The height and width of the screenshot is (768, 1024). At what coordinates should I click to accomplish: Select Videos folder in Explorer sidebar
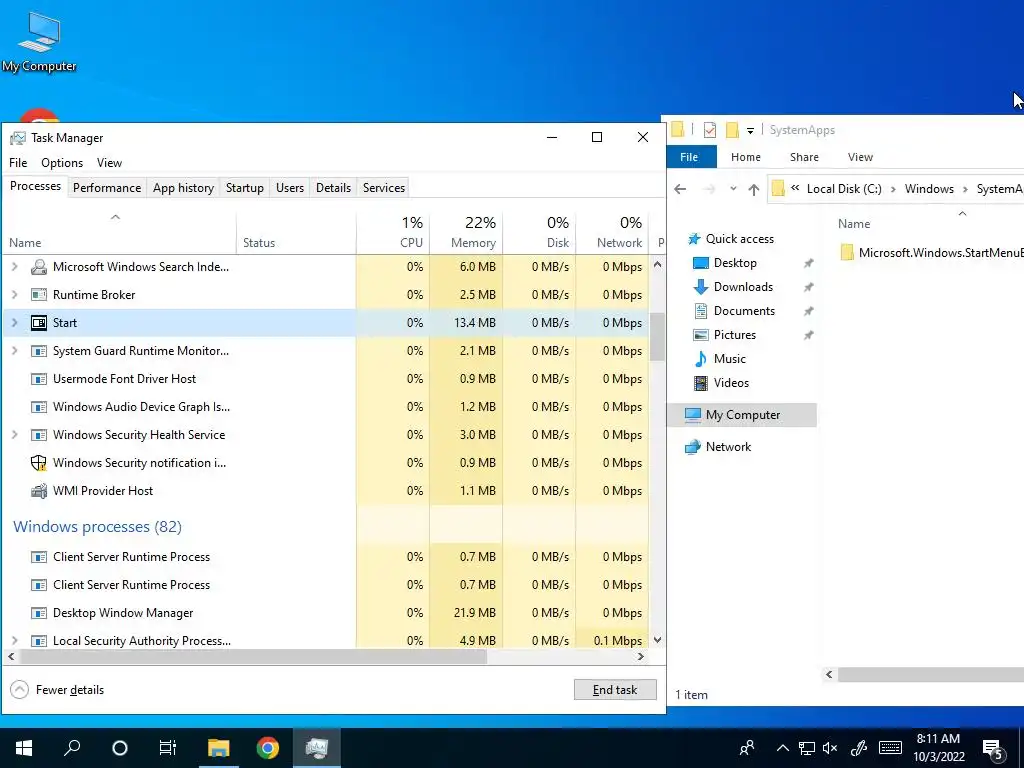click(731, 383)
